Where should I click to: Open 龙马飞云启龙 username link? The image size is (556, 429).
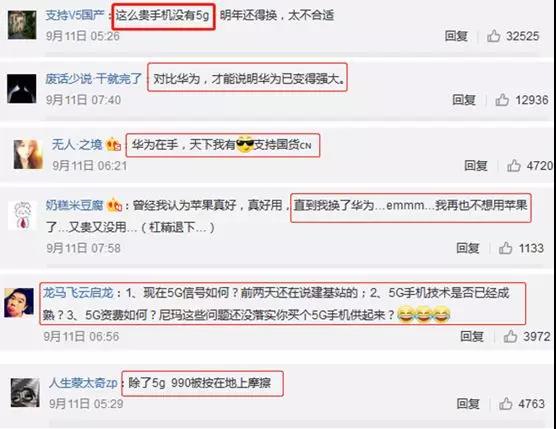point(78,293)
